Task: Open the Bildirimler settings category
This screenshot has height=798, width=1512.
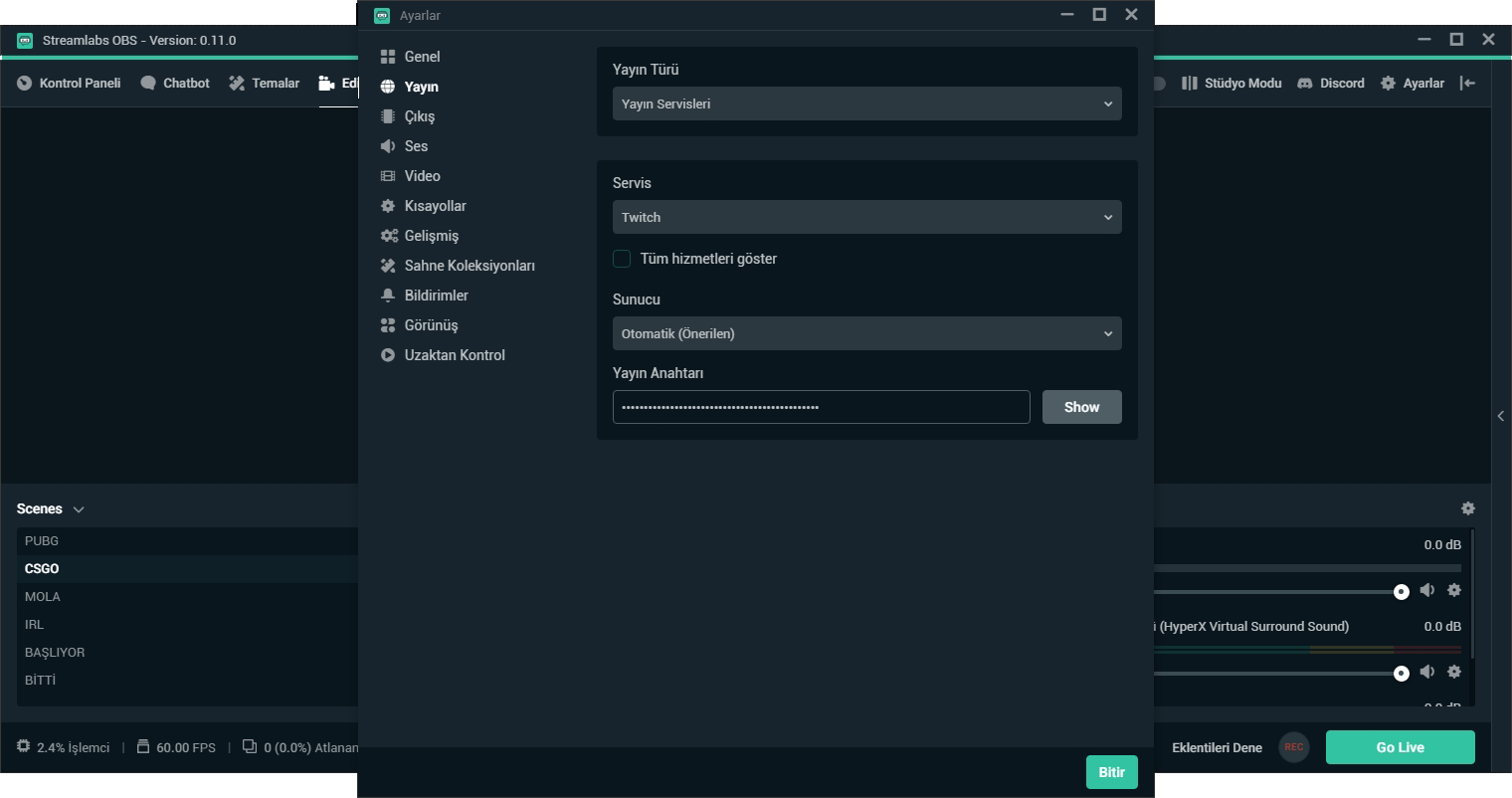Action: pyautogui.click(x=424, y=296)
